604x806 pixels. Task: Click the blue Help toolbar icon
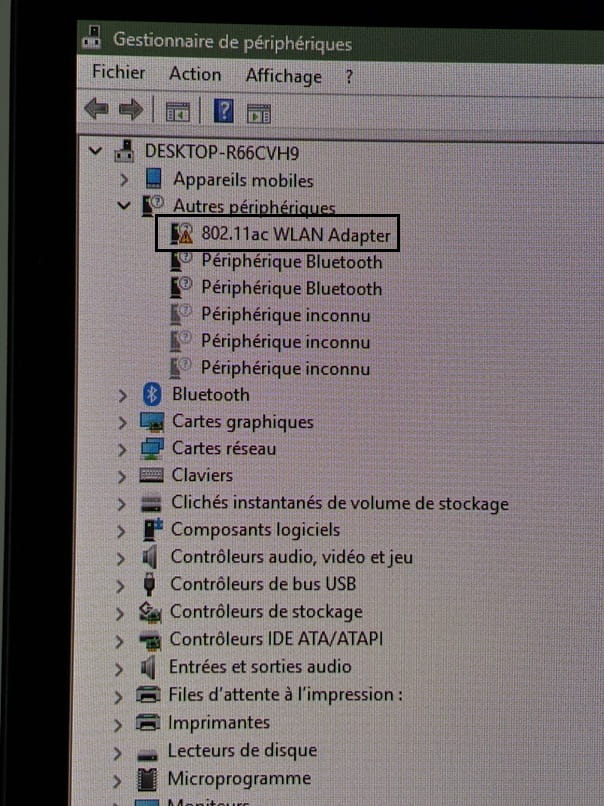[x=223, y=111]
